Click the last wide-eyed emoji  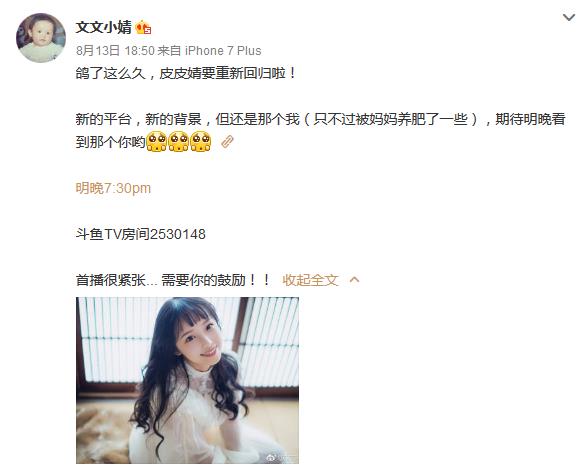200,142
